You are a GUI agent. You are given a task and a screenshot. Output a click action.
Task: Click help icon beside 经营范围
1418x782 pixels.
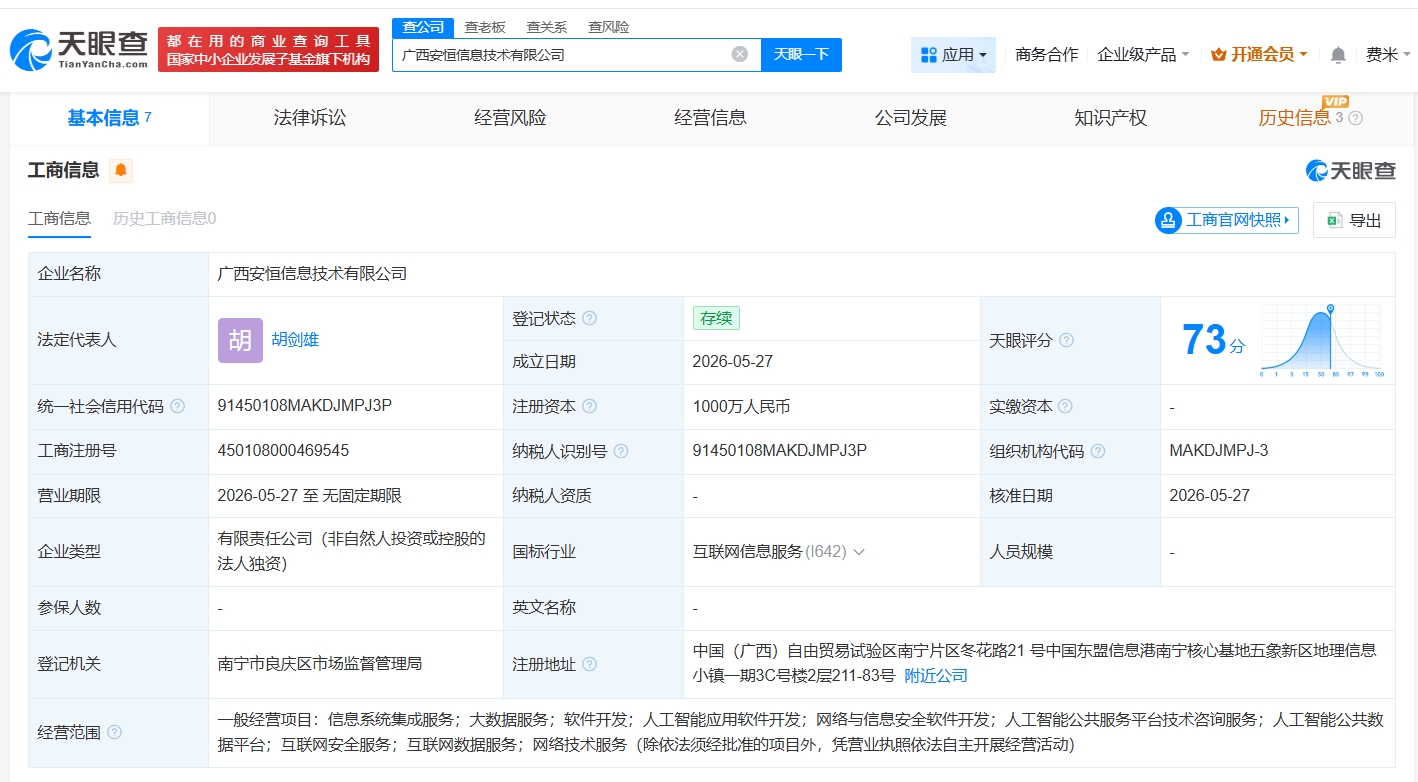pos(114,732)
